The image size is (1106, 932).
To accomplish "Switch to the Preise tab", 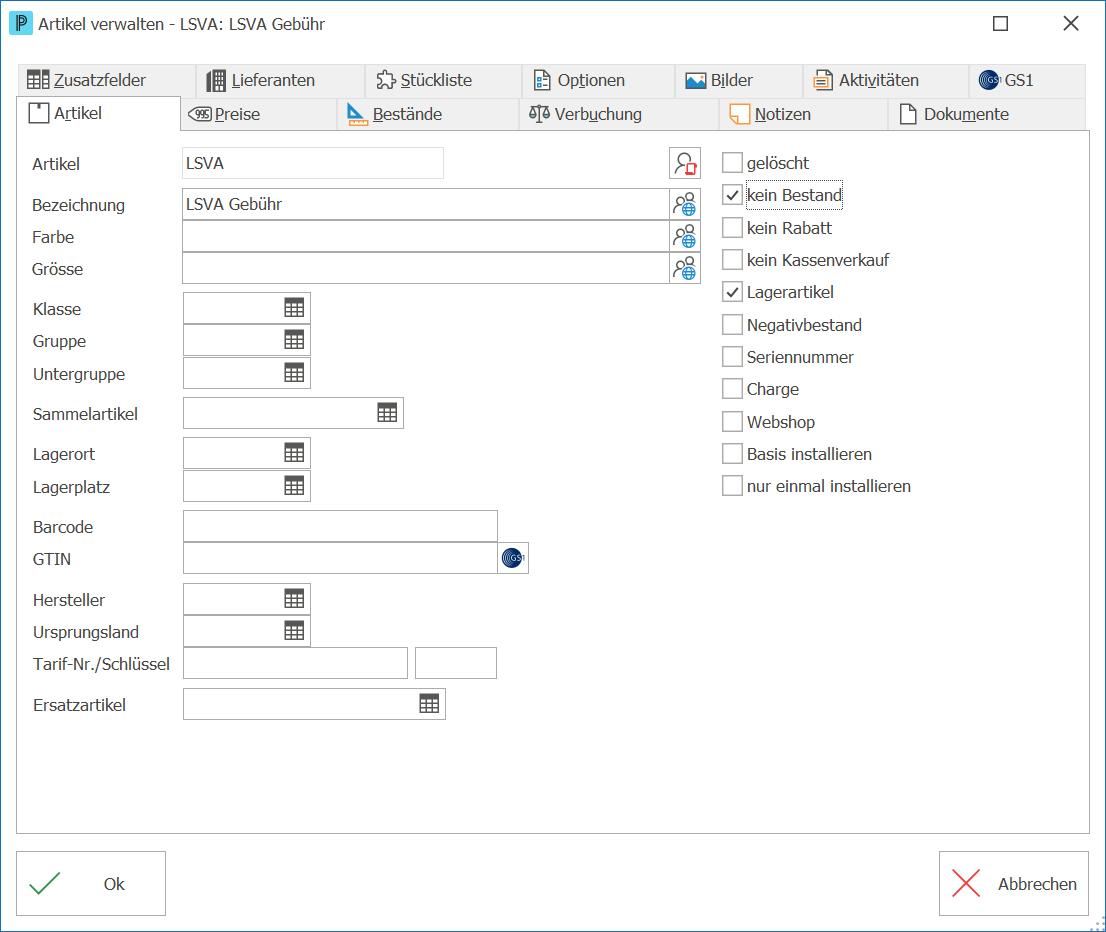I will [x=258, y=114].
